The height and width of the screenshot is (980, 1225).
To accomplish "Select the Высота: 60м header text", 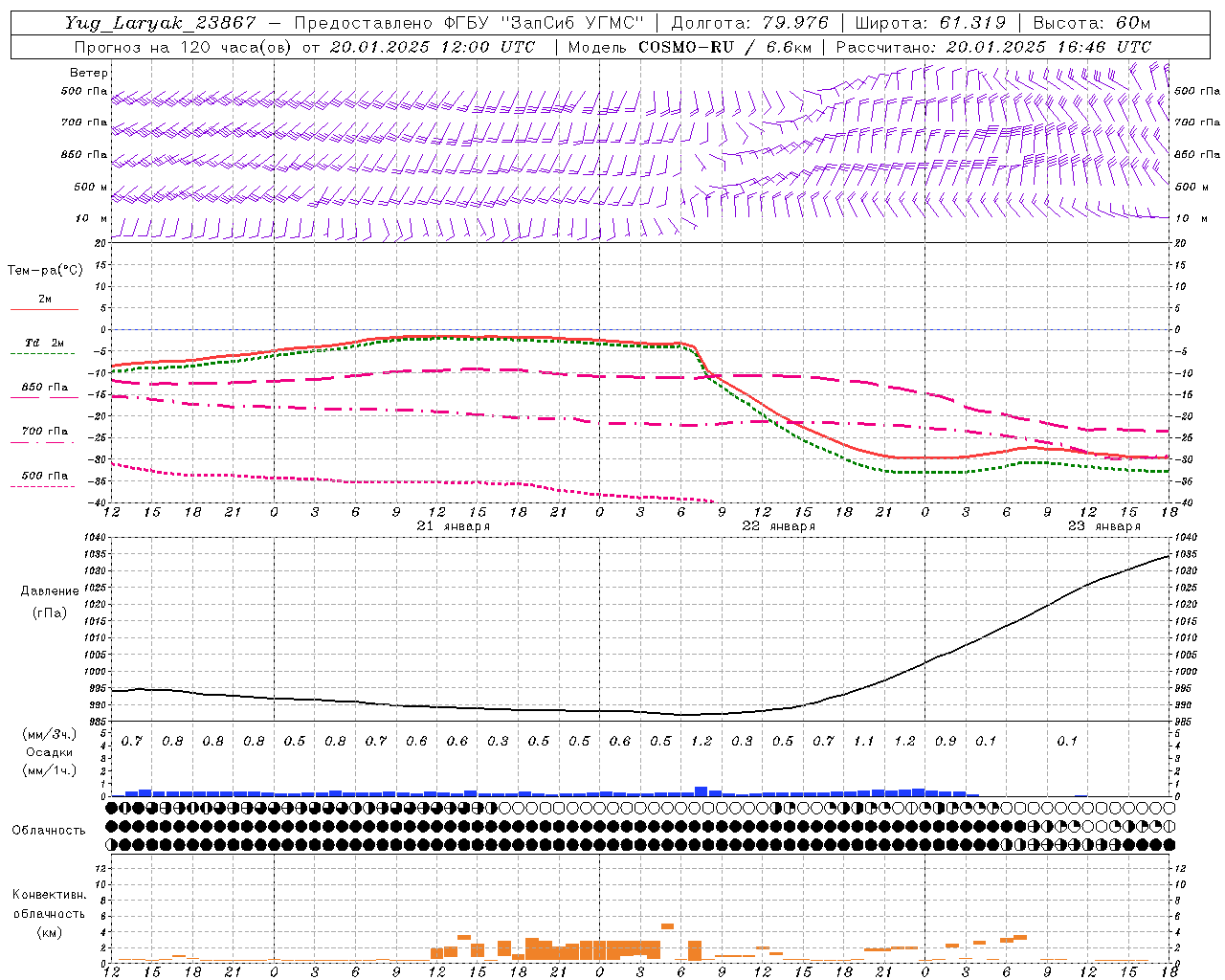I will coord(1091,23).
